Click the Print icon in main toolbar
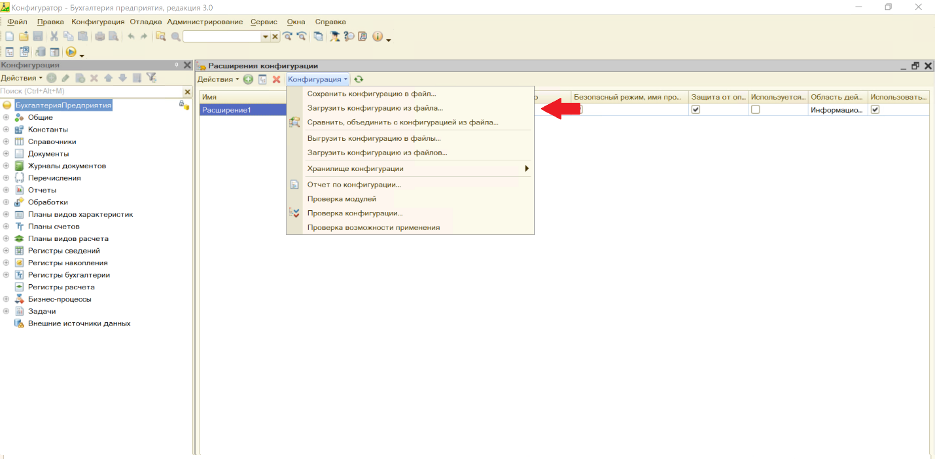 [100, 36]
